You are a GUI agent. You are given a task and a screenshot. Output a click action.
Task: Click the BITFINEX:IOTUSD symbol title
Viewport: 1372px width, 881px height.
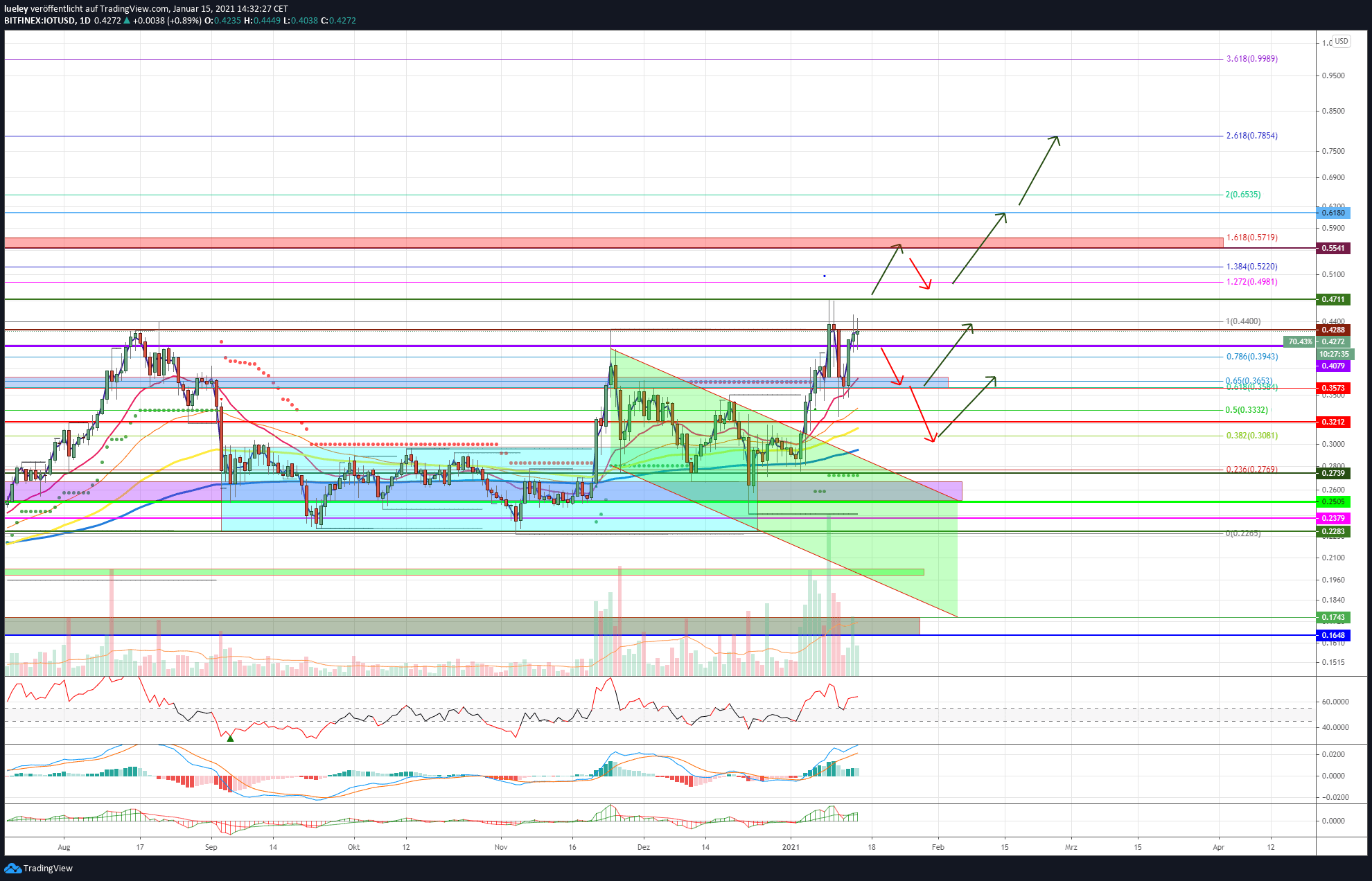tap(39, 21)
